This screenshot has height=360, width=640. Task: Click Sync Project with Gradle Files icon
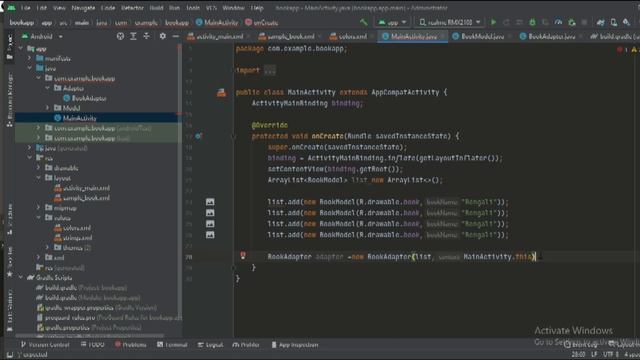point(600,22)
